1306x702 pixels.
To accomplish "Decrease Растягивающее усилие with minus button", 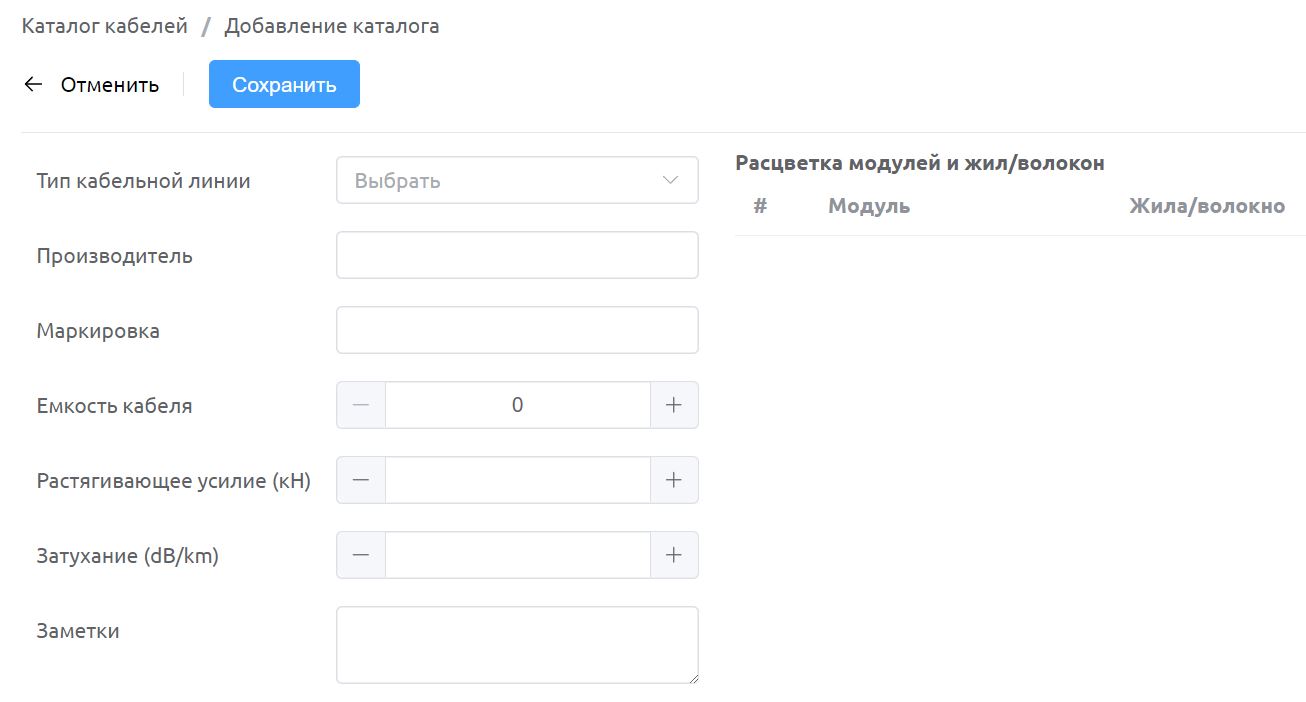I will 361,480.
